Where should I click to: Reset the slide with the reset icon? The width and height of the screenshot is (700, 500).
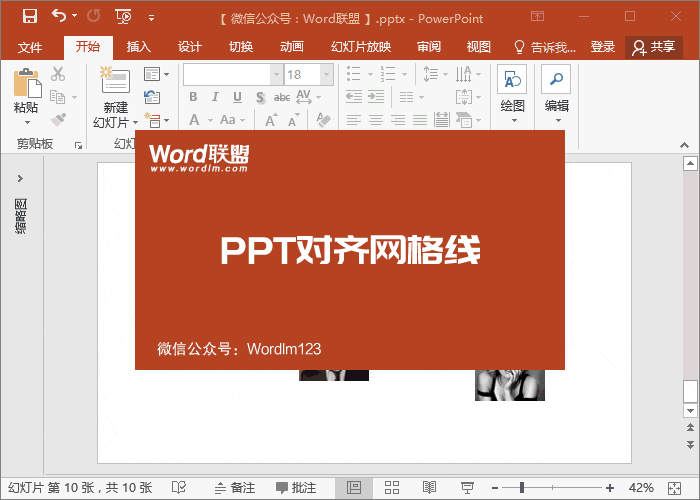tap(152, 97)
